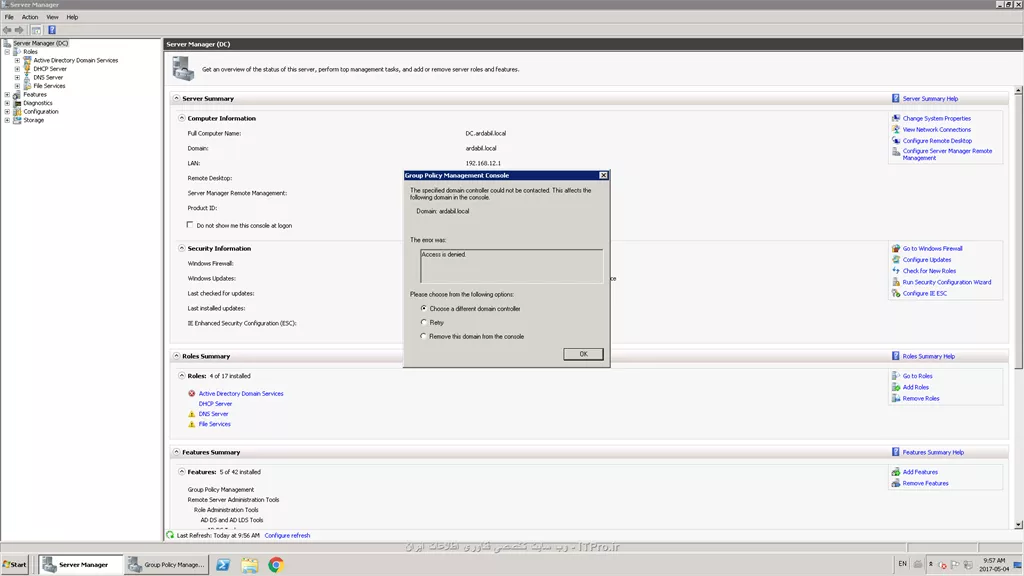Image resolution: width=1024 pixels, height=576 pixels.
Task: Go back using the toolbar Back arrow
Action: [x=7, y=30]
